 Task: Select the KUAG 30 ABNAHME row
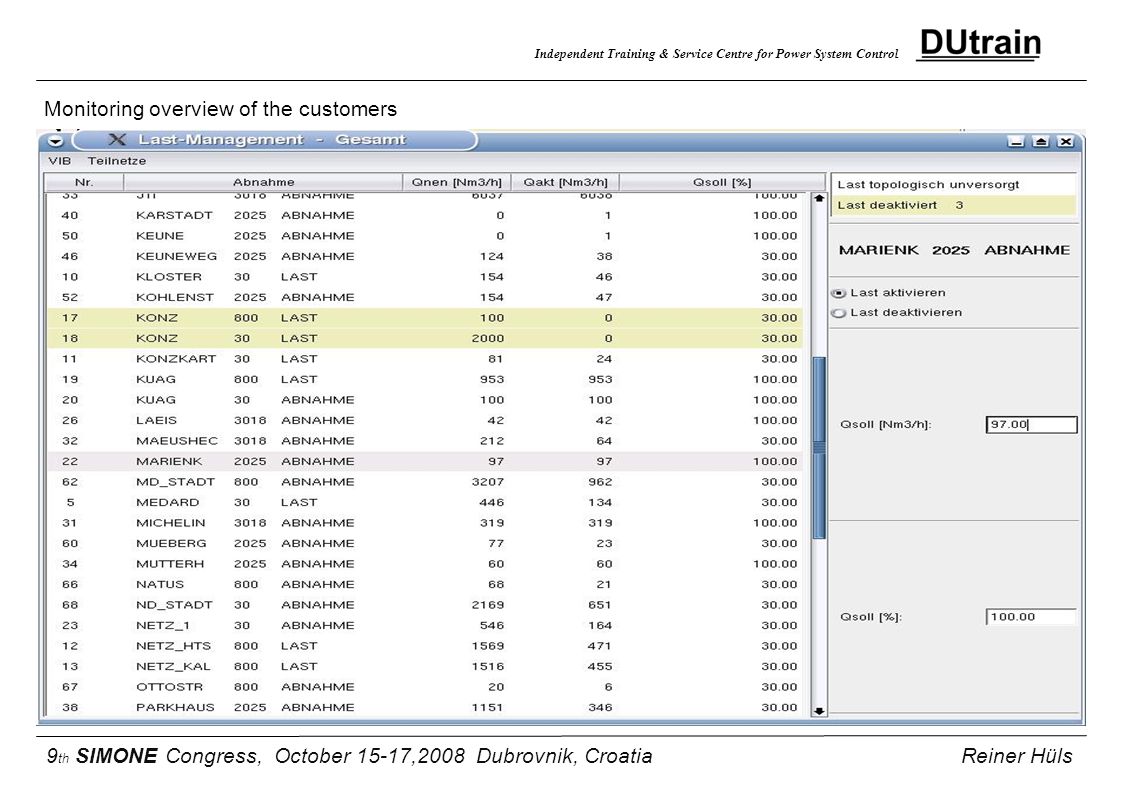tap(425, 400)
